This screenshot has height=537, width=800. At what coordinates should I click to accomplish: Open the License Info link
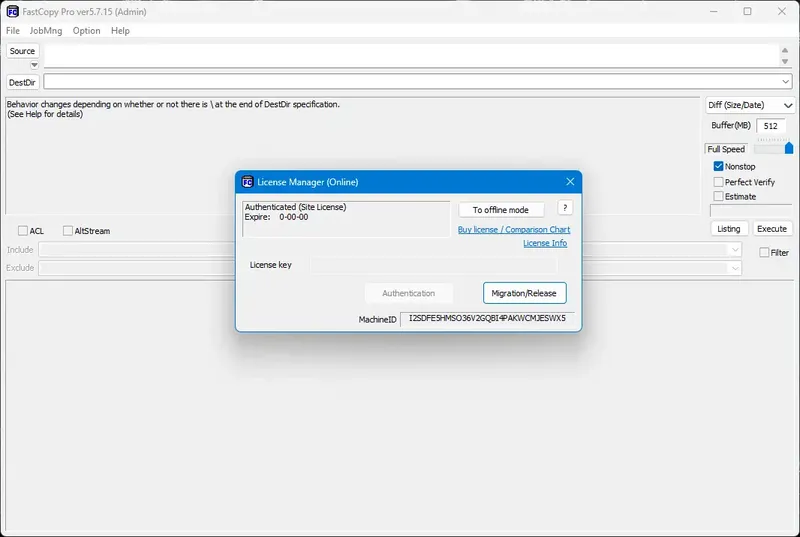click(x=545, y=243)
